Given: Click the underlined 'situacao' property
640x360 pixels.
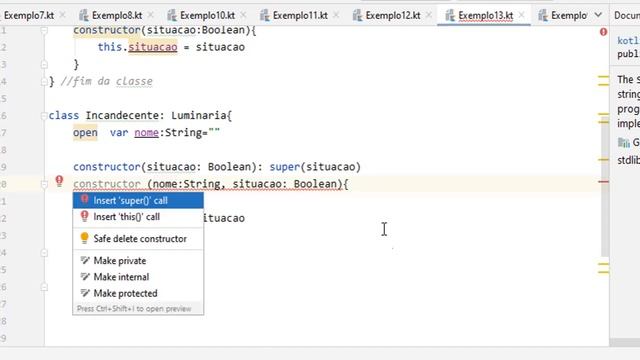Looking at the screenshot, I should tap(153, 47).
